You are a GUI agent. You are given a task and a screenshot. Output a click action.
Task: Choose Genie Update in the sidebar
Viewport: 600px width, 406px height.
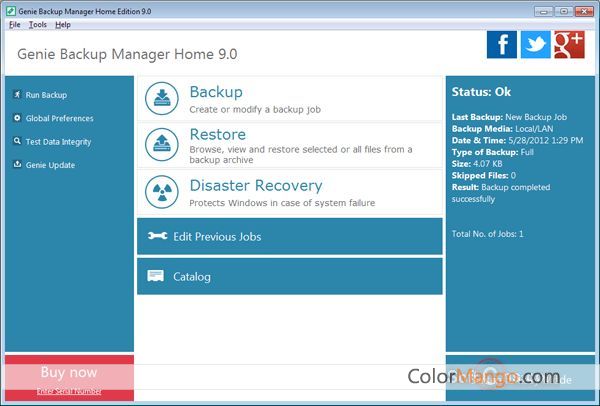(50, 165)
